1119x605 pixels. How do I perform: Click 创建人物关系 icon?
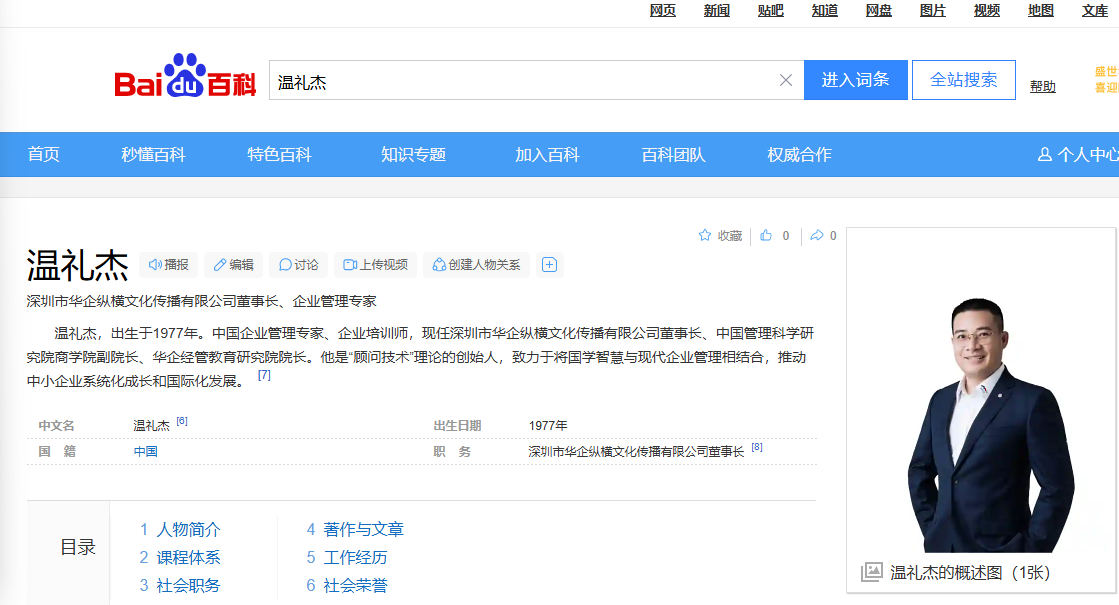click(476, 265)
